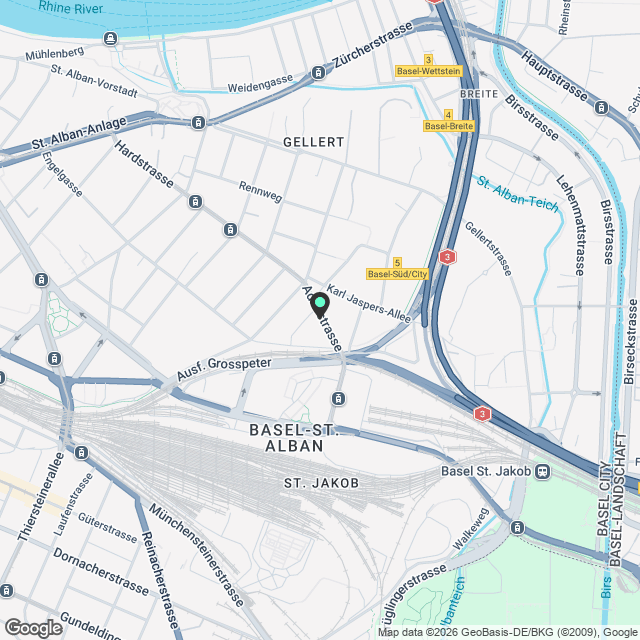Click the Basel-Süd/City exit 5 sign

pyautogui.click(x=397, y=269)
